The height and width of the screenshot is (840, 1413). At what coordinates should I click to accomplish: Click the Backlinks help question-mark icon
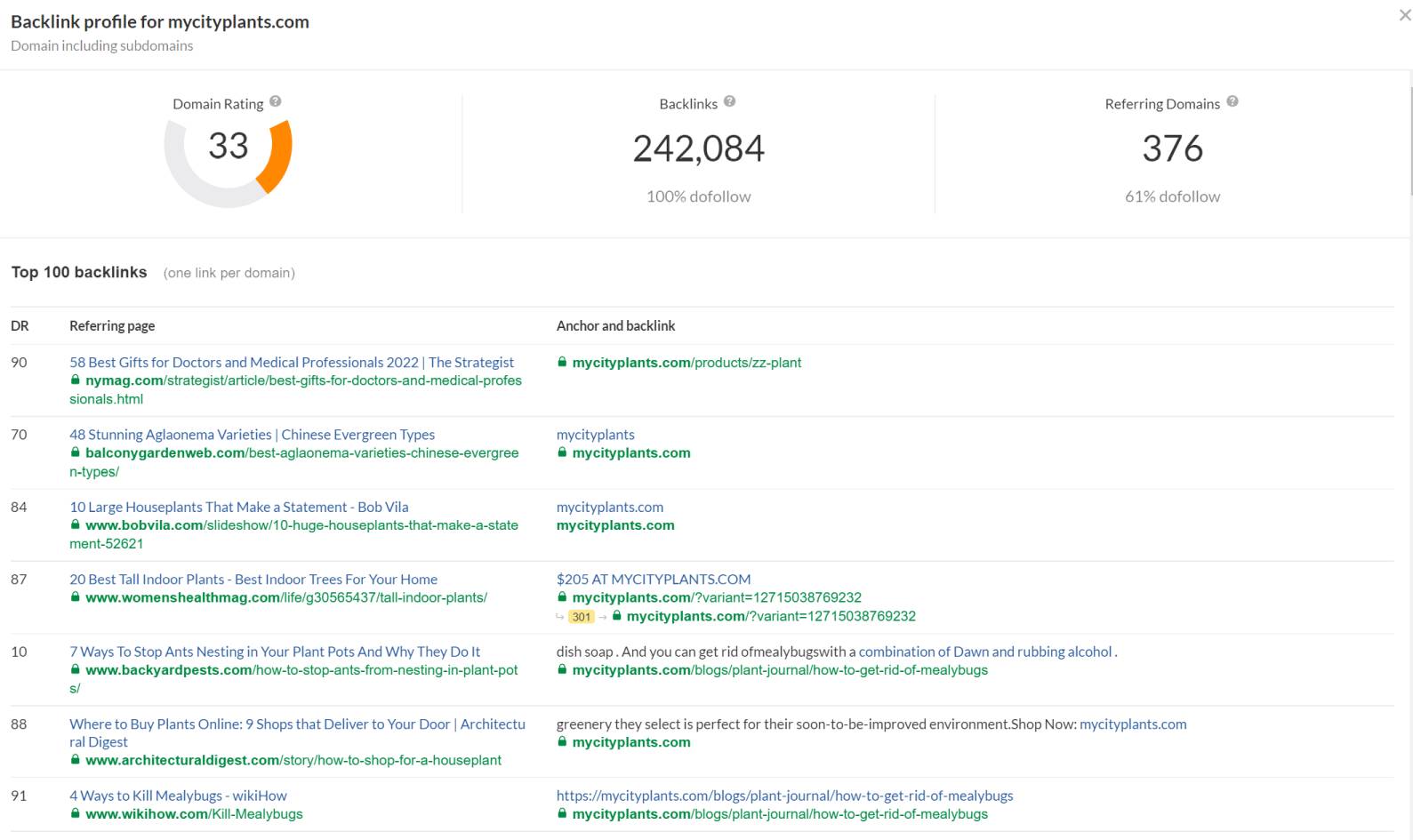[729, 101]
